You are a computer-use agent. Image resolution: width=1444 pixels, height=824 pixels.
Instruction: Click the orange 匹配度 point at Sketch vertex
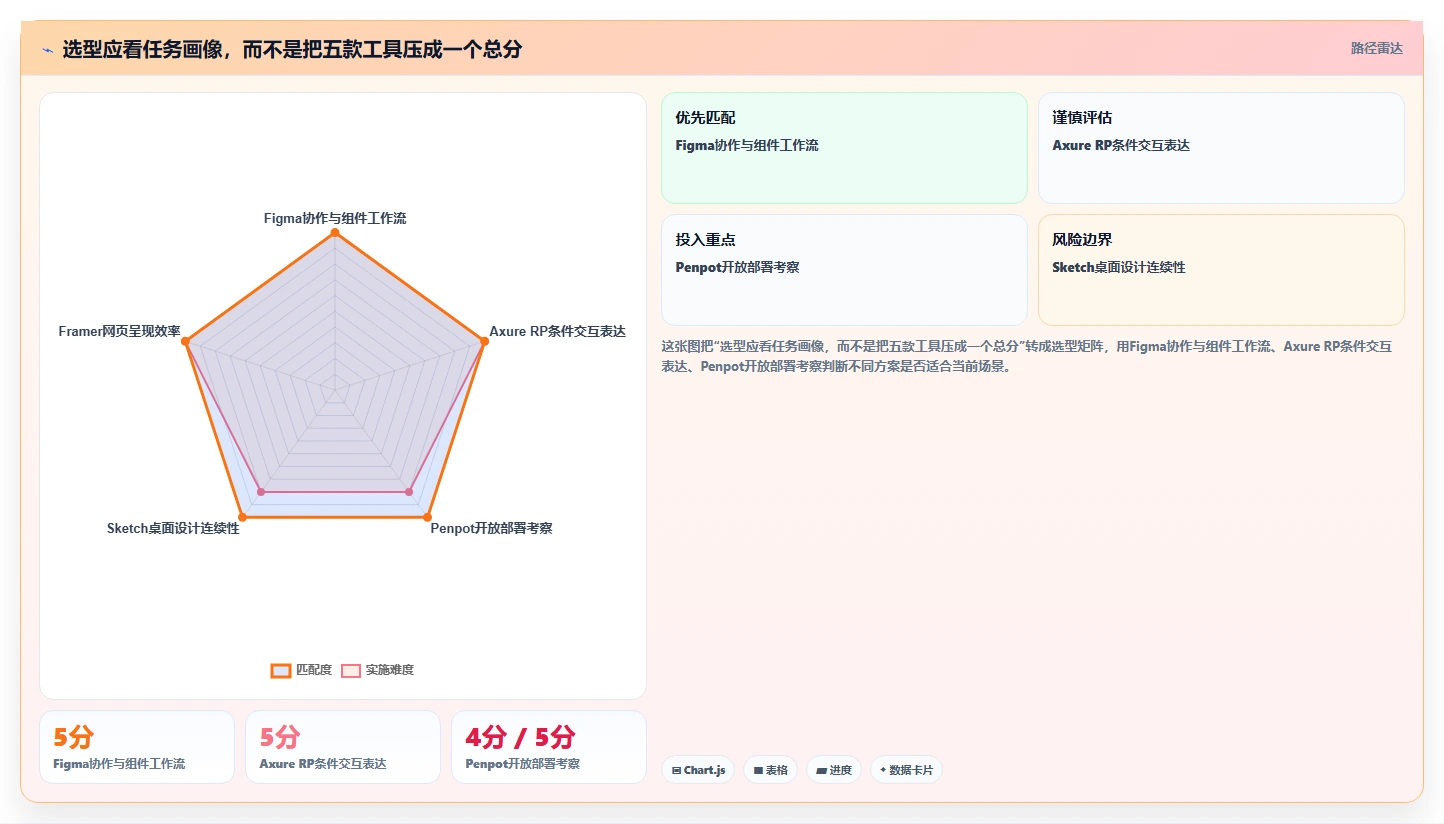pyautogui.click(x=243, y=517)
